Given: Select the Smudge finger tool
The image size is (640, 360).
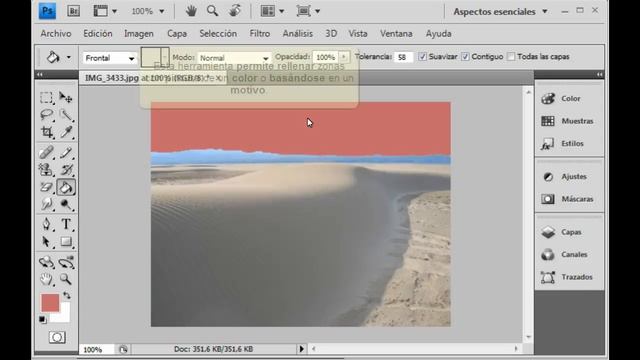Looking at the screenshot, I should (47, 204).
